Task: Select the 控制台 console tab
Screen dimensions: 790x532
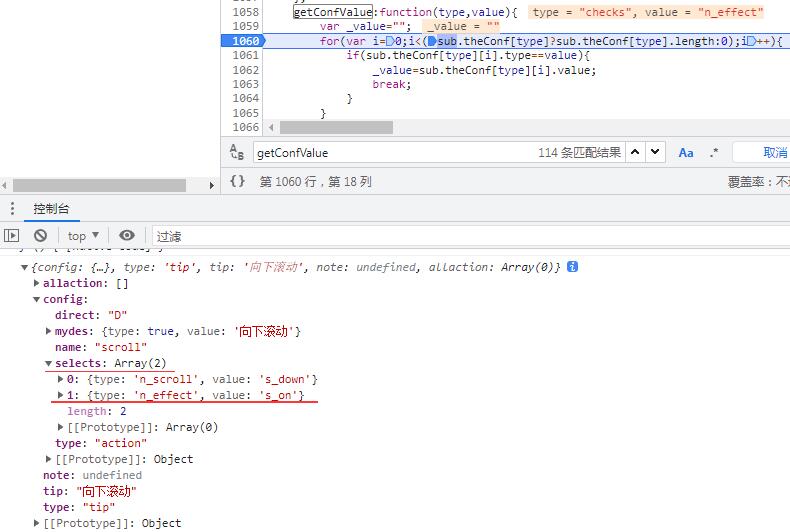Action: pos(51,209)
